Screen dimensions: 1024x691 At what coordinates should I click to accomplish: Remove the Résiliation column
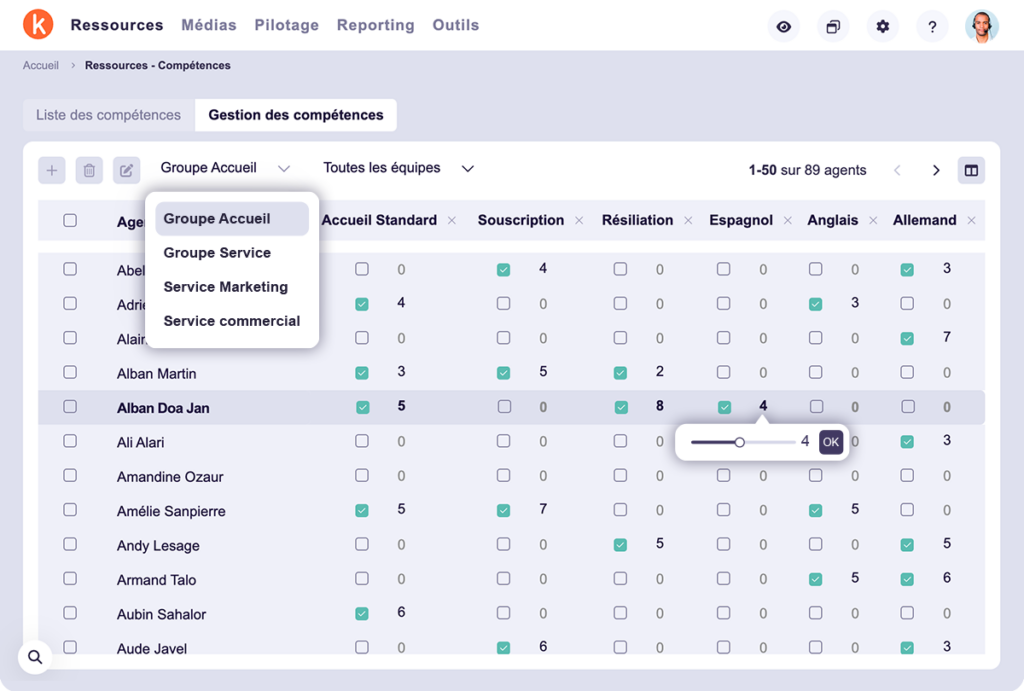click(x=688, y=221)
